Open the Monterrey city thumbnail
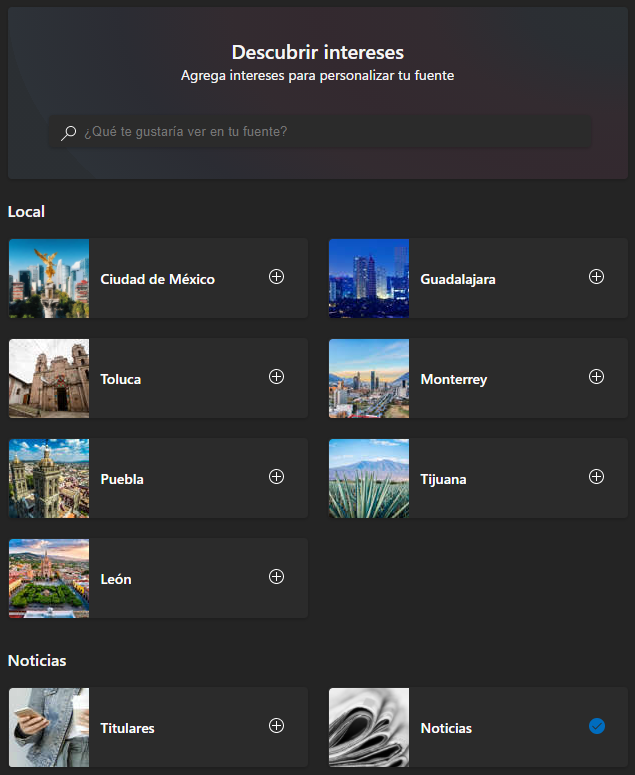 (369, 378)
